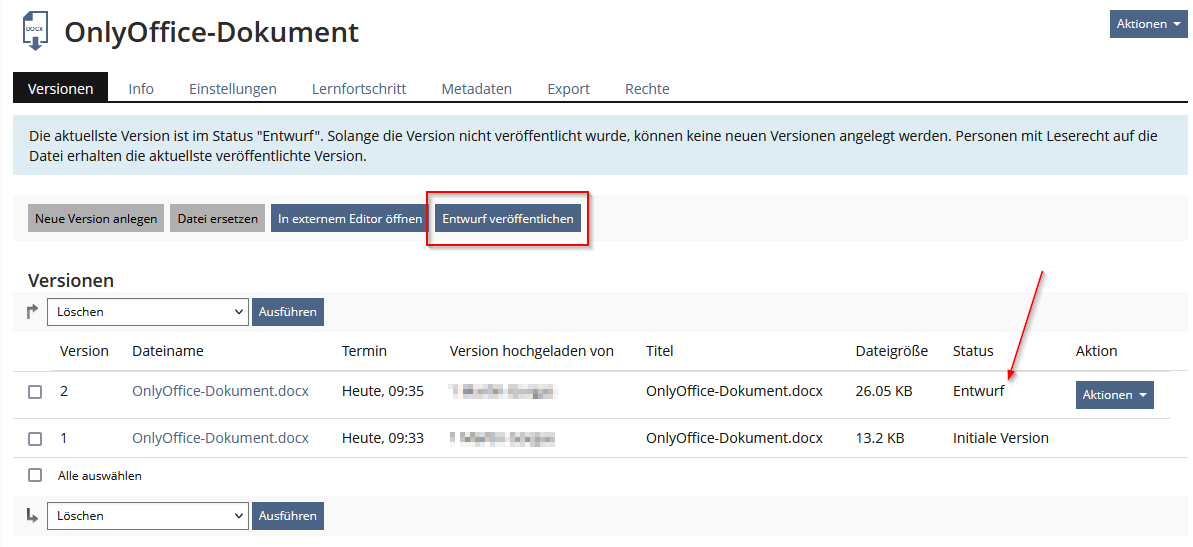Click the upper Ausführen button
1193x547 pixels.
(288, 312)
